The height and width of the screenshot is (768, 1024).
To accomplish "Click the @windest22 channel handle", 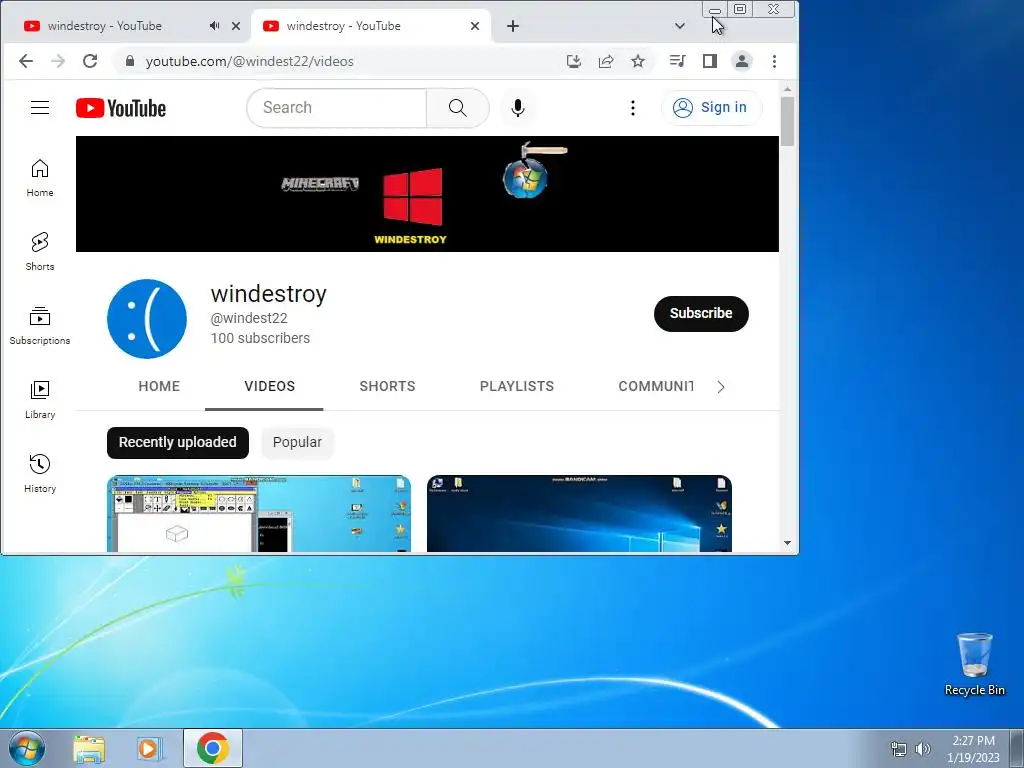I will (249, 318).
